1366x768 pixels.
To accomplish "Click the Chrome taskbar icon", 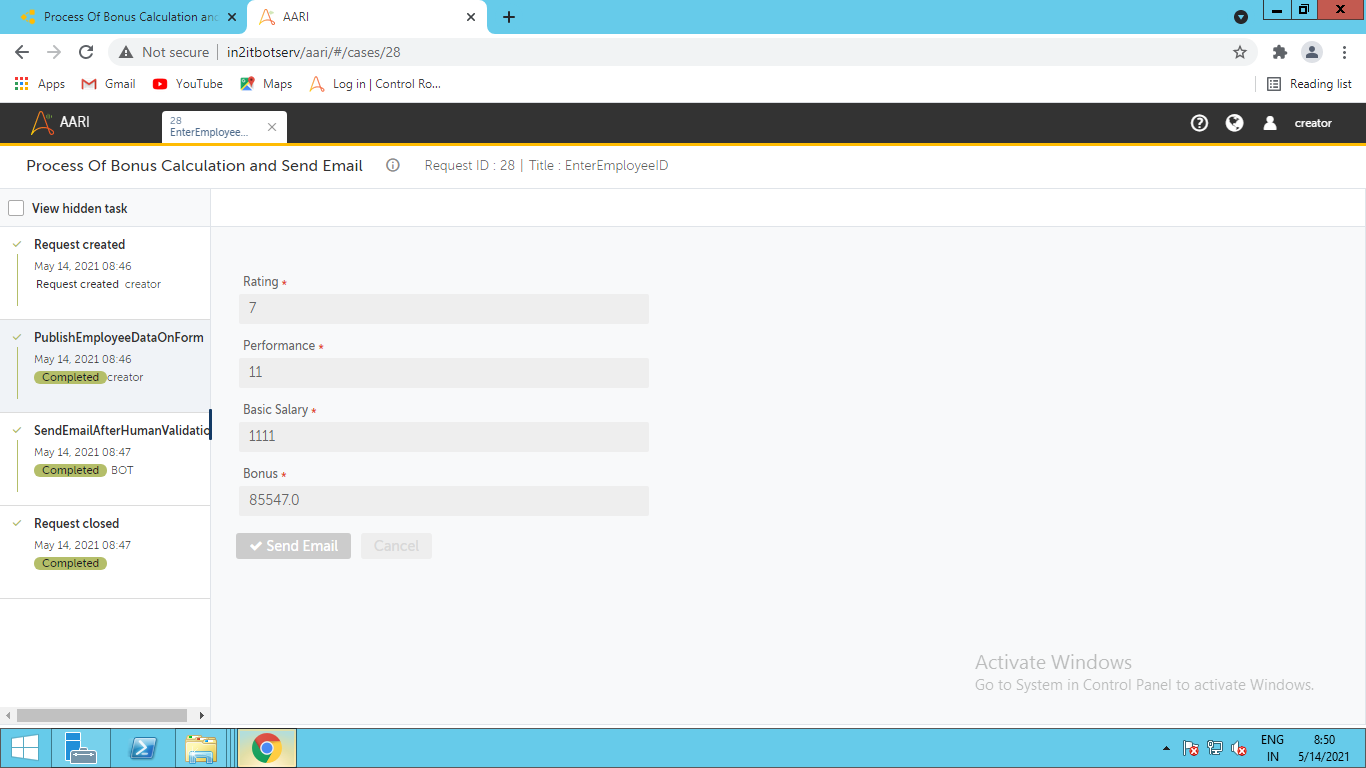I will [x=266, y=748].
